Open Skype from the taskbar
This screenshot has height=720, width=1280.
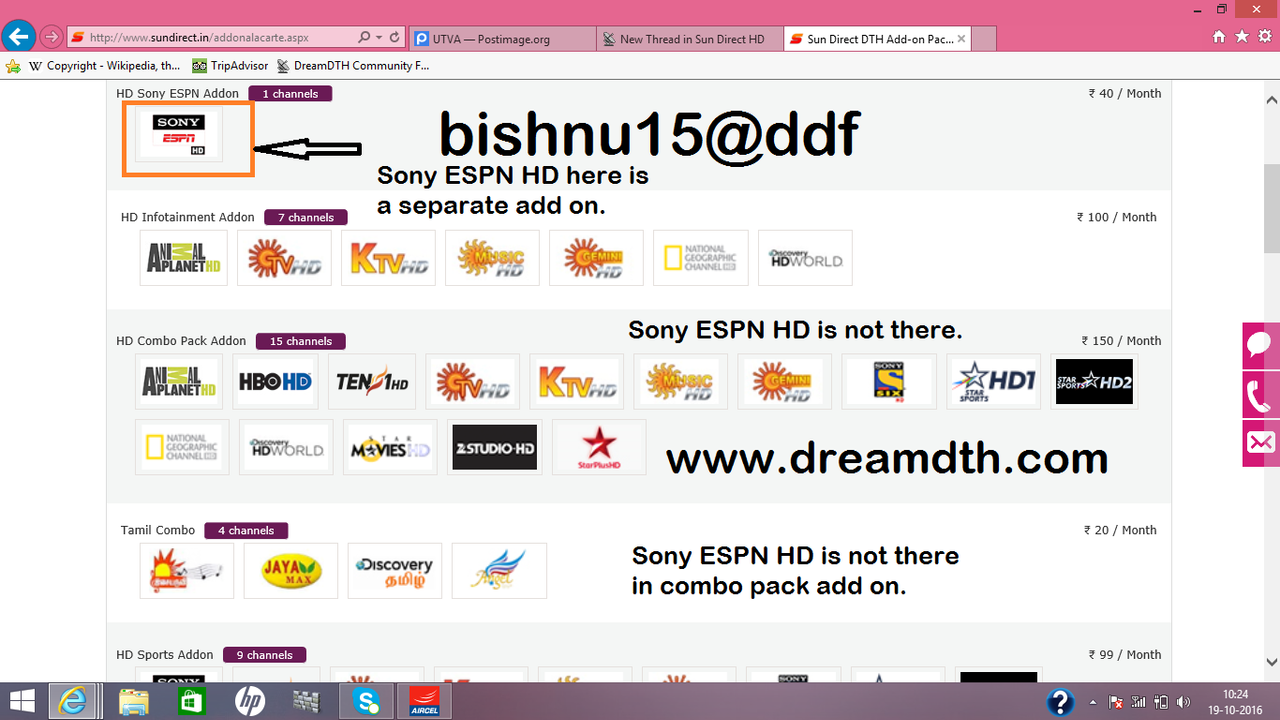[x=365, y=700]
